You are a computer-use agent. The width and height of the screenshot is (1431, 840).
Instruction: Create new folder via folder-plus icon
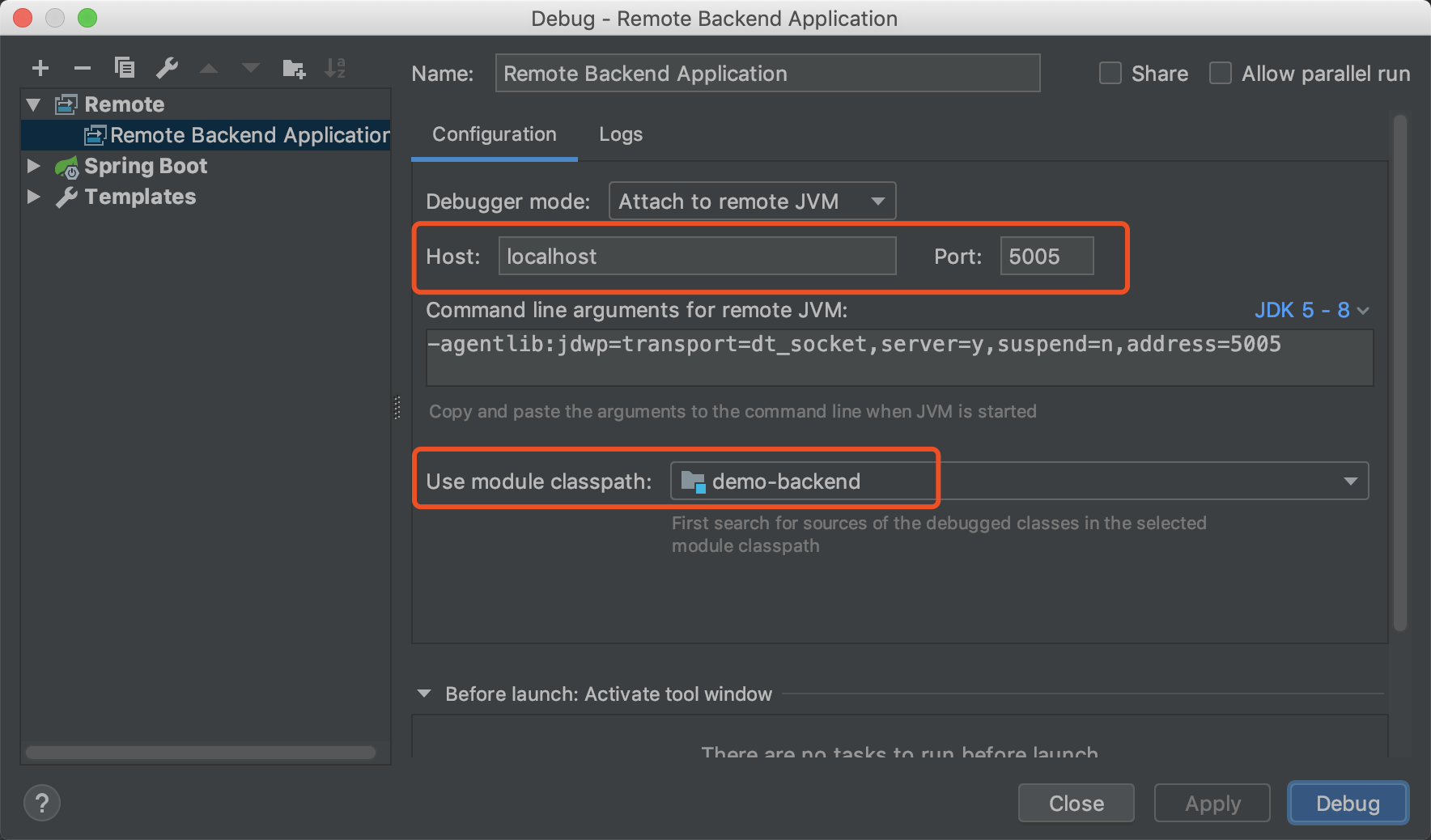[294, 69]
